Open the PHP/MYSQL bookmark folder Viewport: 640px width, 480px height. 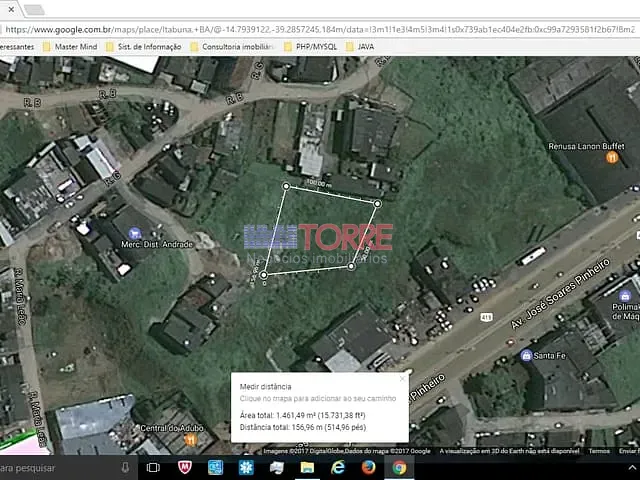coord(311,47)
